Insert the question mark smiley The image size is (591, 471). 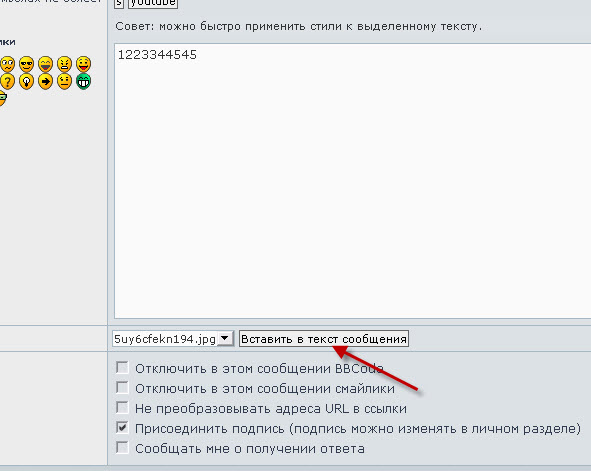(7, 81)
